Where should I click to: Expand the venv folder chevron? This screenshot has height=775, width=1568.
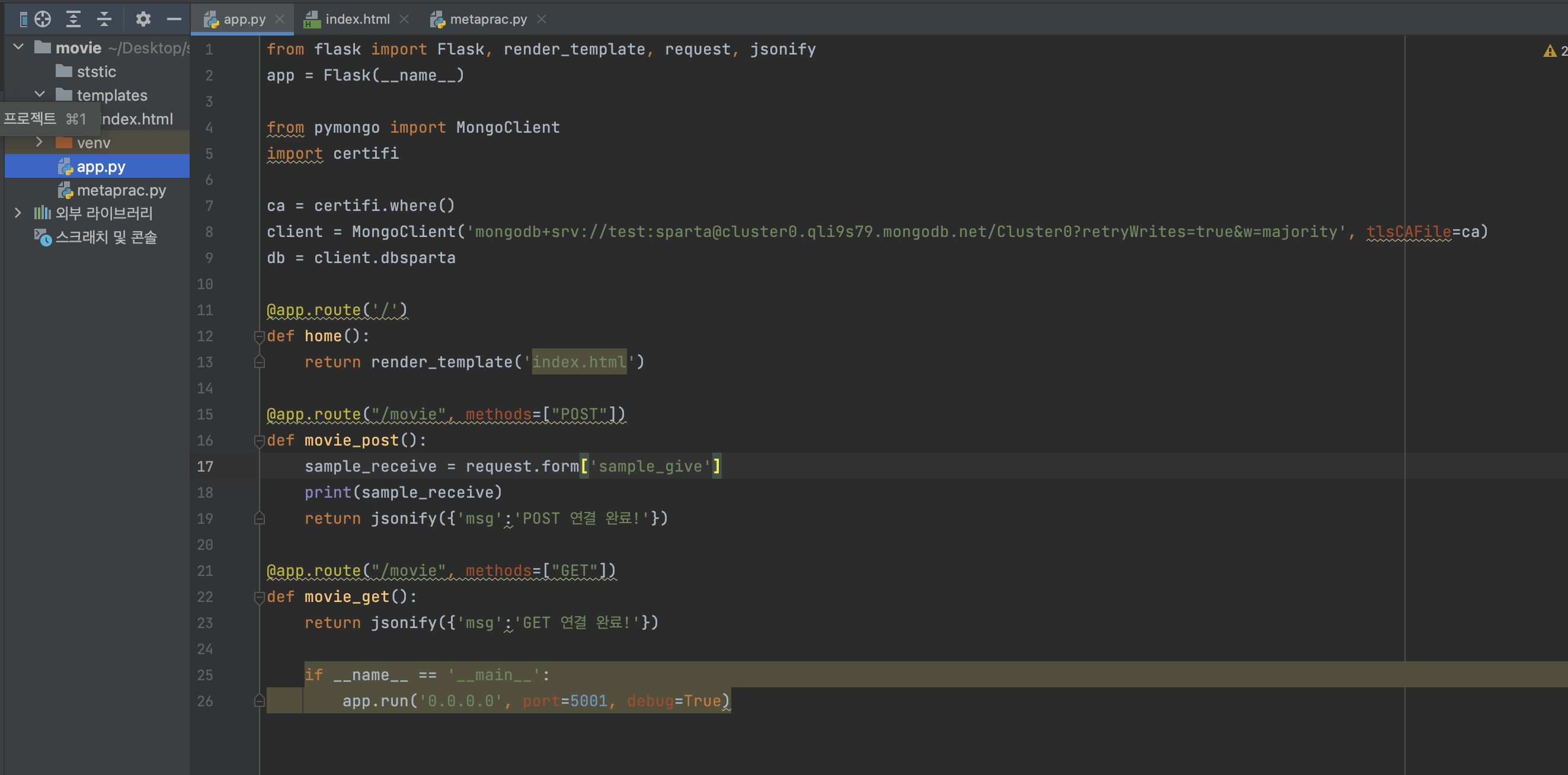[40, 142]
